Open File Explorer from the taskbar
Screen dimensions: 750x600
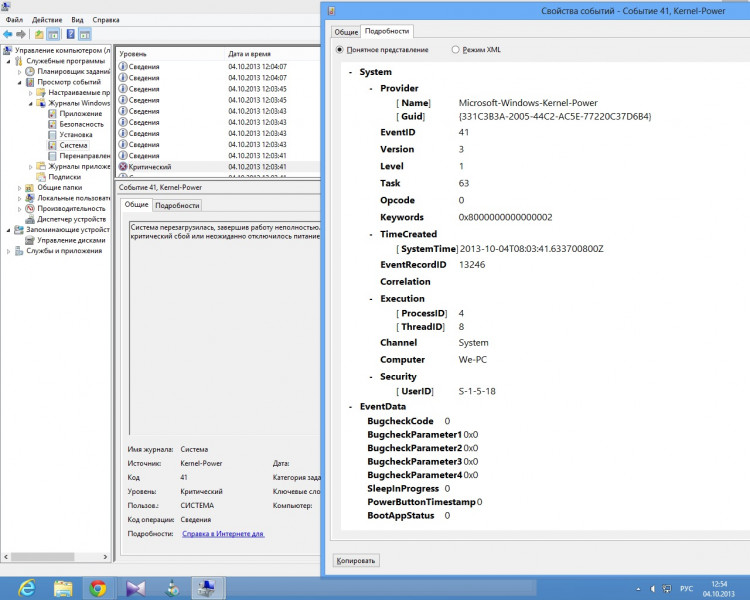coord(63,588)
